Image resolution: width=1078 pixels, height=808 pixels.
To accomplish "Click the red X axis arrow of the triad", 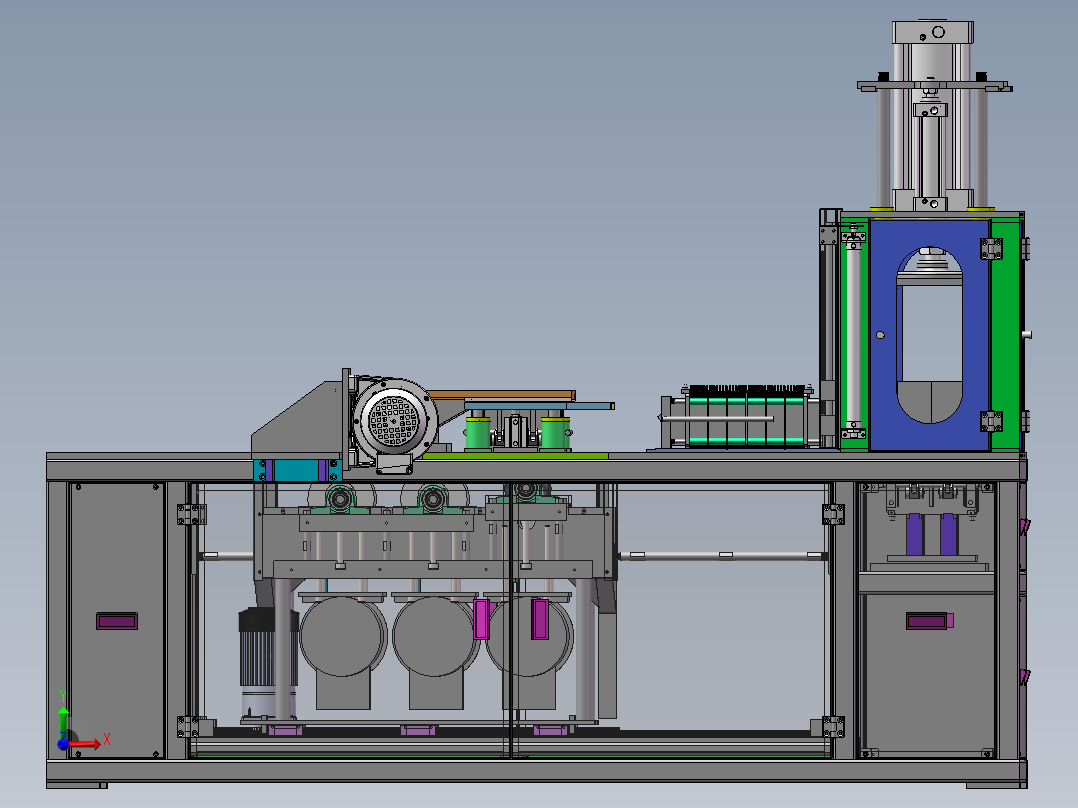I will pyautogui.click(x=84, y=744).
